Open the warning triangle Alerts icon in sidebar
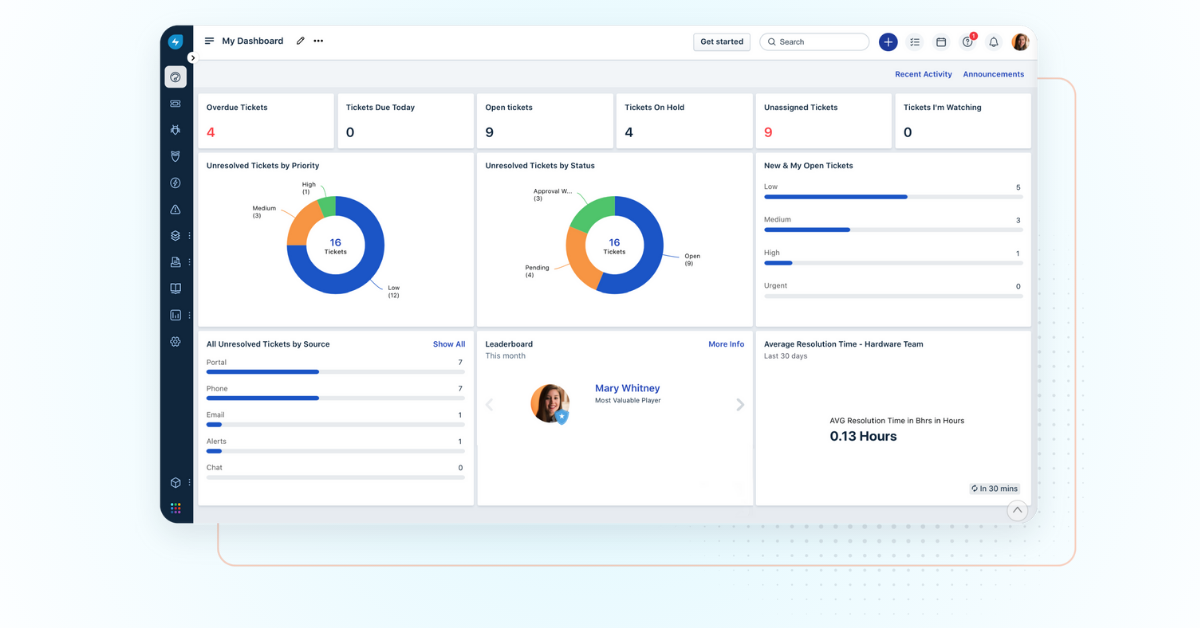Screen dimensions: 1200x628 [x=175, y=210]
